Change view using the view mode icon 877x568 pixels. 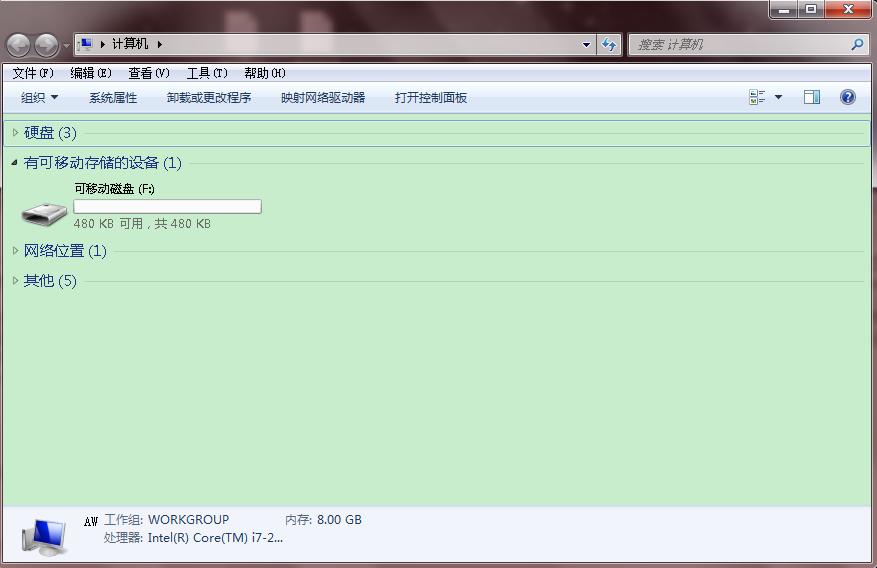coord(757,97)
